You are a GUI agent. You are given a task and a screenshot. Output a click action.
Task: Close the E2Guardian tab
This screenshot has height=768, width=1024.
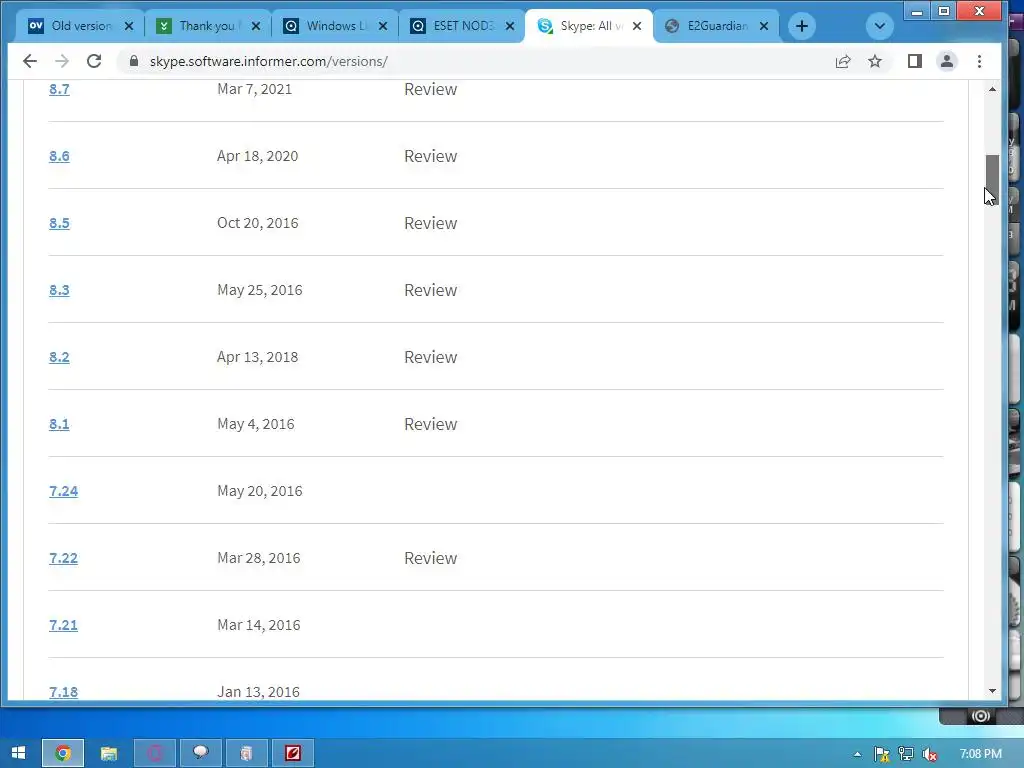click(763, 26)
